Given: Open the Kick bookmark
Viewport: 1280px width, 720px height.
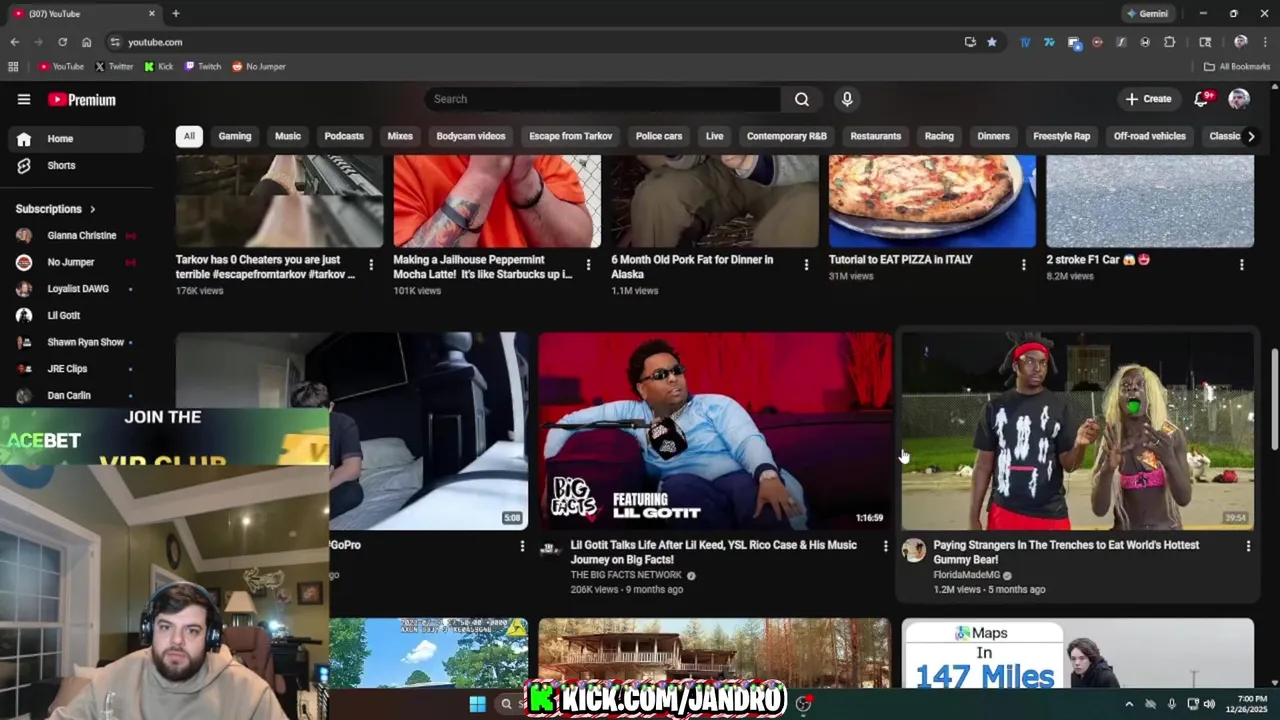Looking at the screenshot, I should [x=158, y=66].
